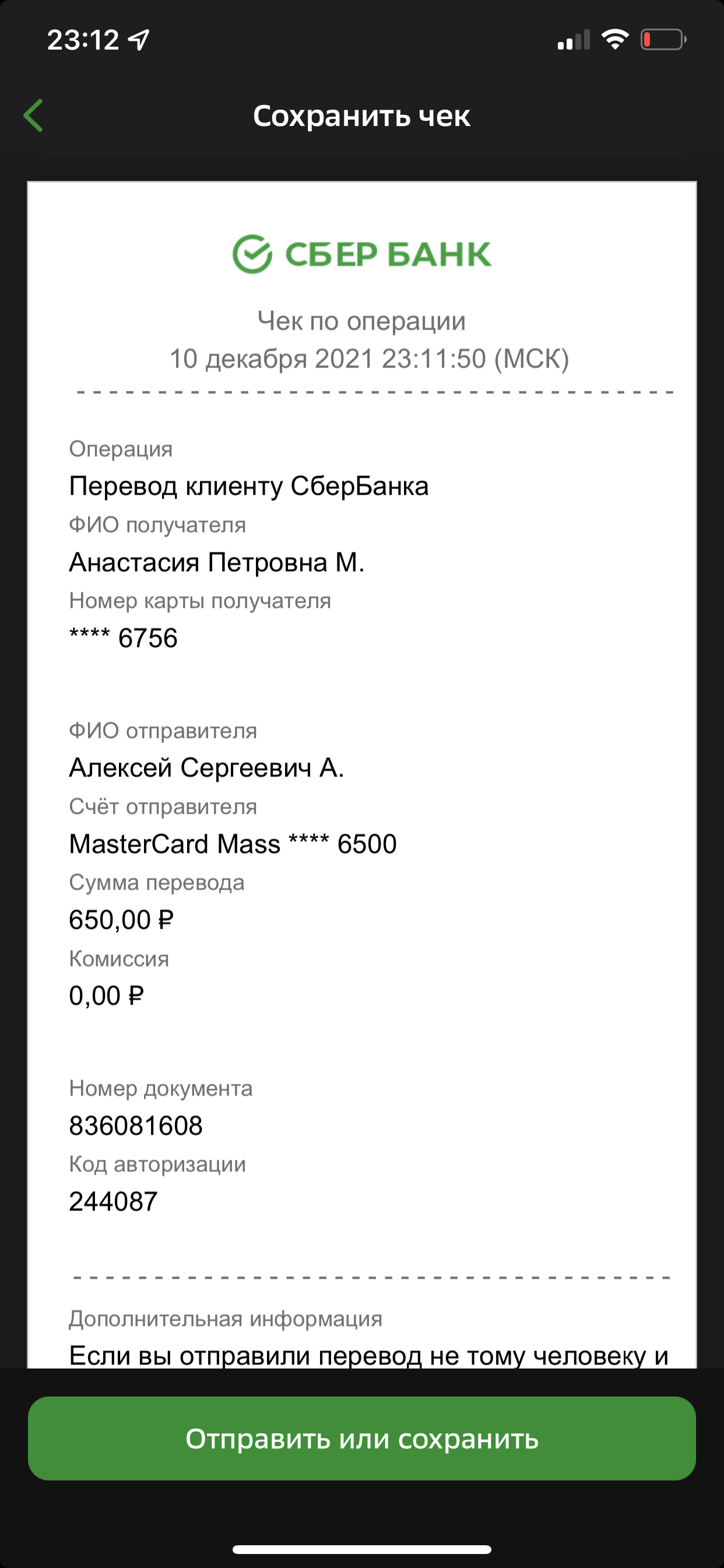The width and height of the screenshot is (724, 1568).
Task: Tap the cellular signal bars
Action: tap(574, 40)
